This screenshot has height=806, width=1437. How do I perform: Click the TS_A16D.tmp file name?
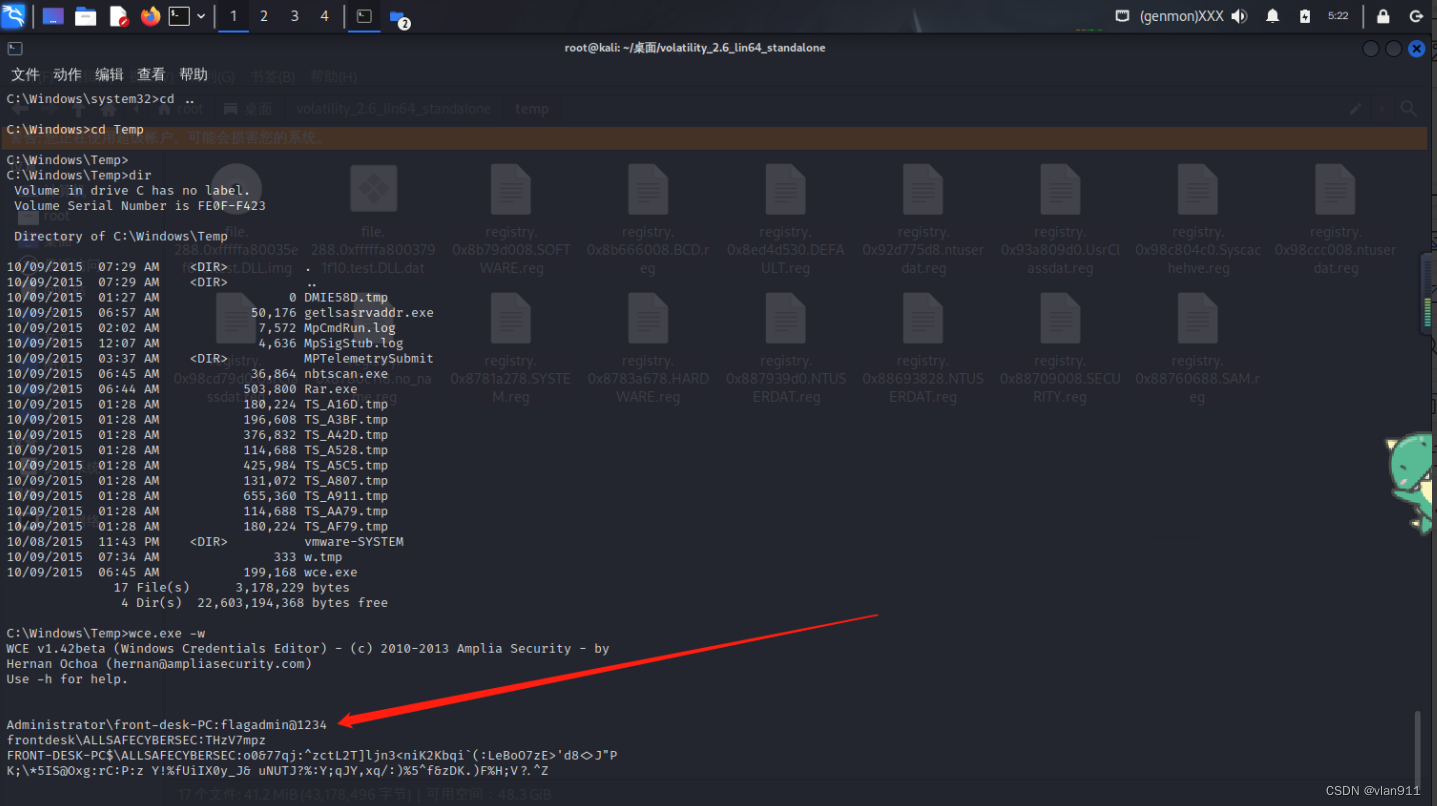(346, 404)
